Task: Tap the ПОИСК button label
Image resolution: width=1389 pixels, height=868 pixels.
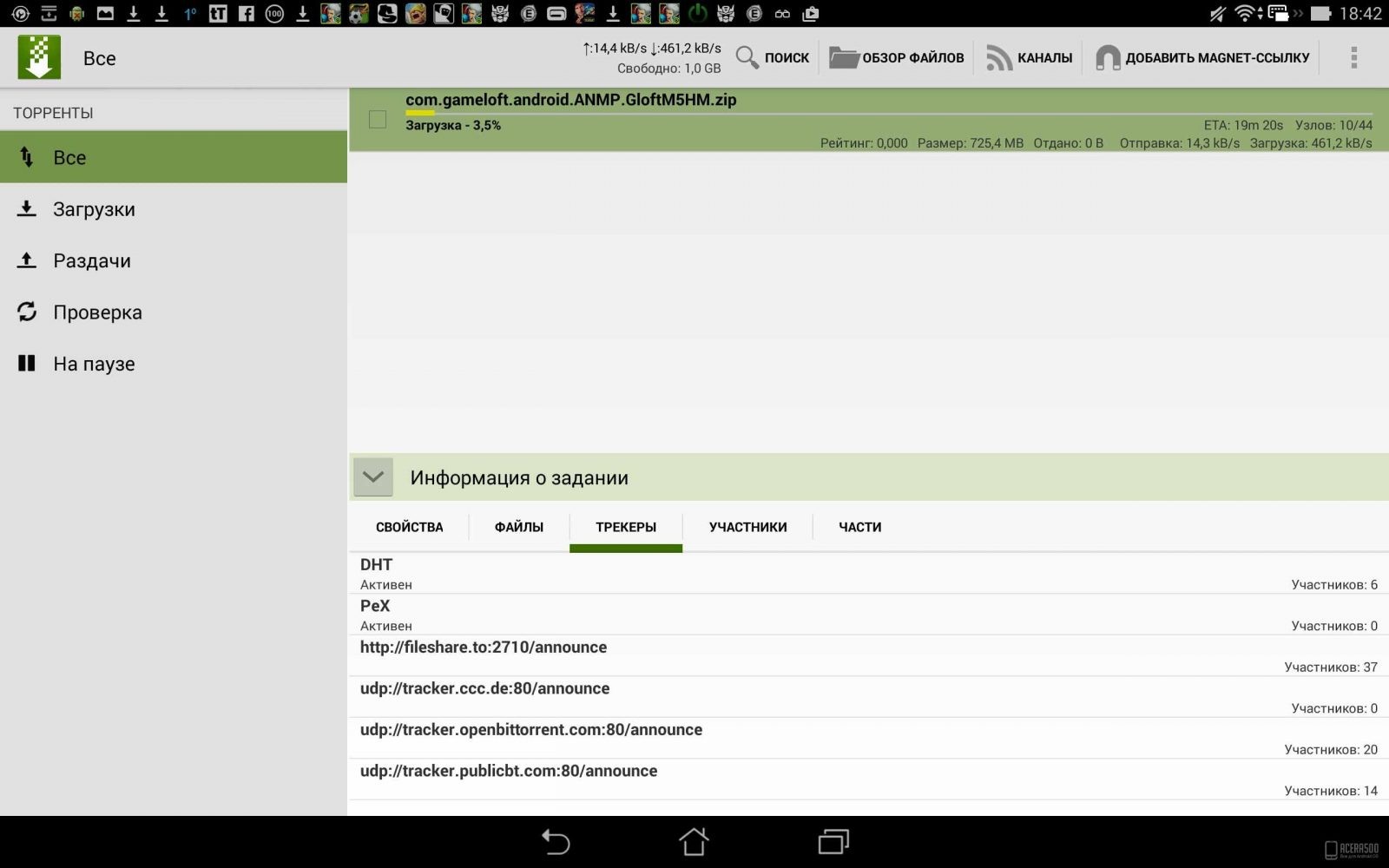Action: pyautogui.click(x=787, y=58)
